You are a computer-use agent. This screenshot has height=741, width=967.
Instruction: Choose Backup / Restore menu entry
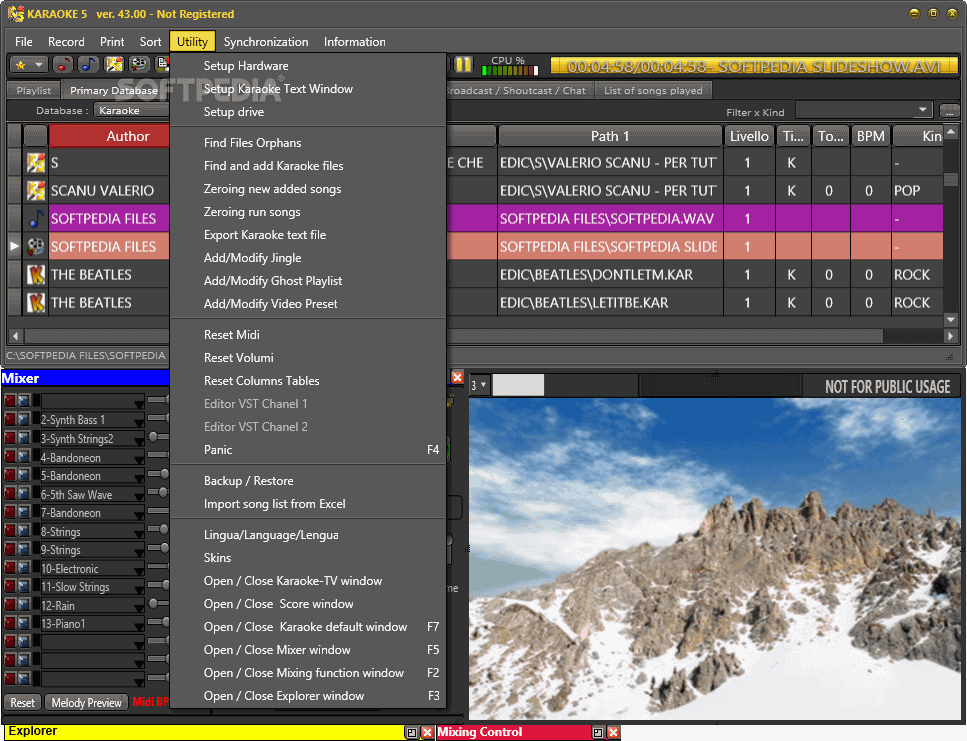249,480
